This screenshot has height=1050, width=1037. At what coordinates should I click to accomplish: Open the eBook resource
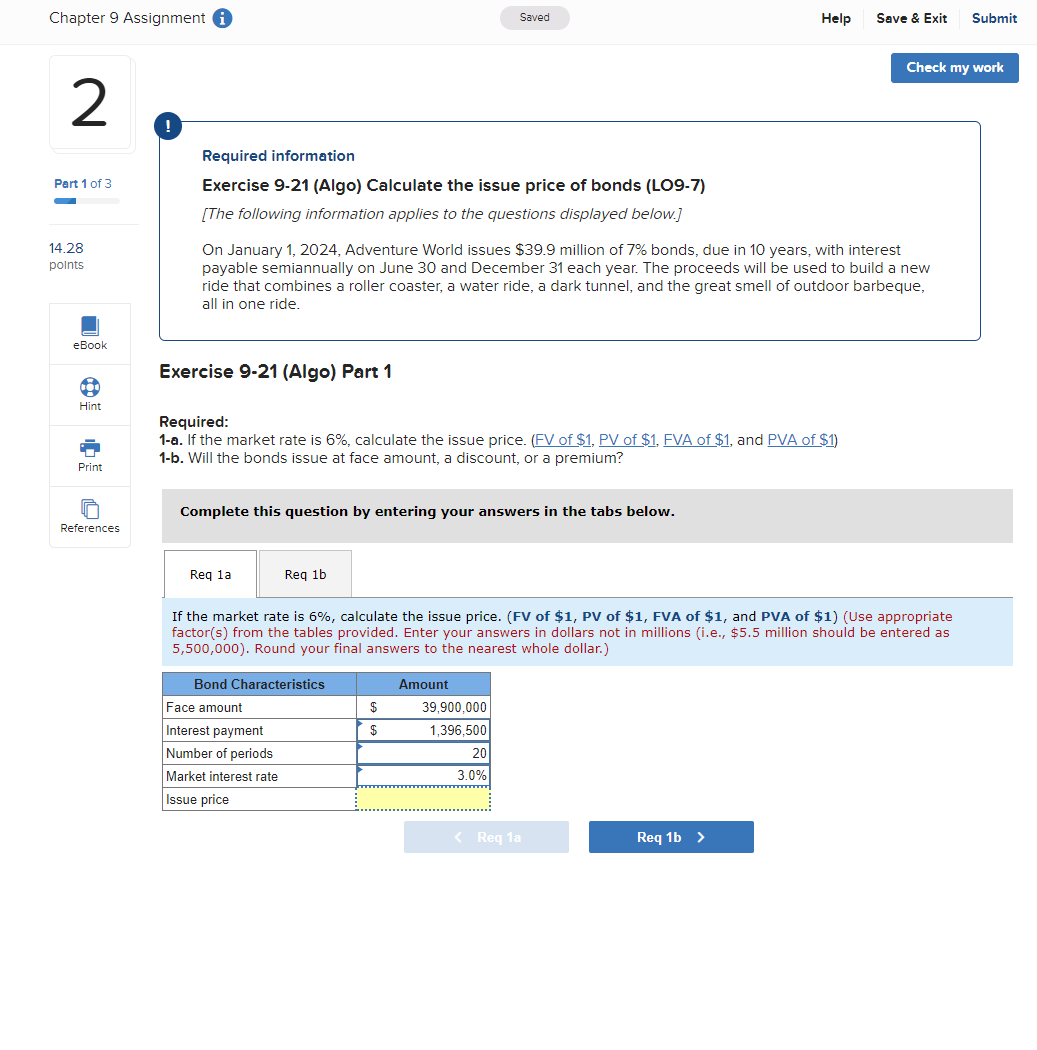(89, 333)
